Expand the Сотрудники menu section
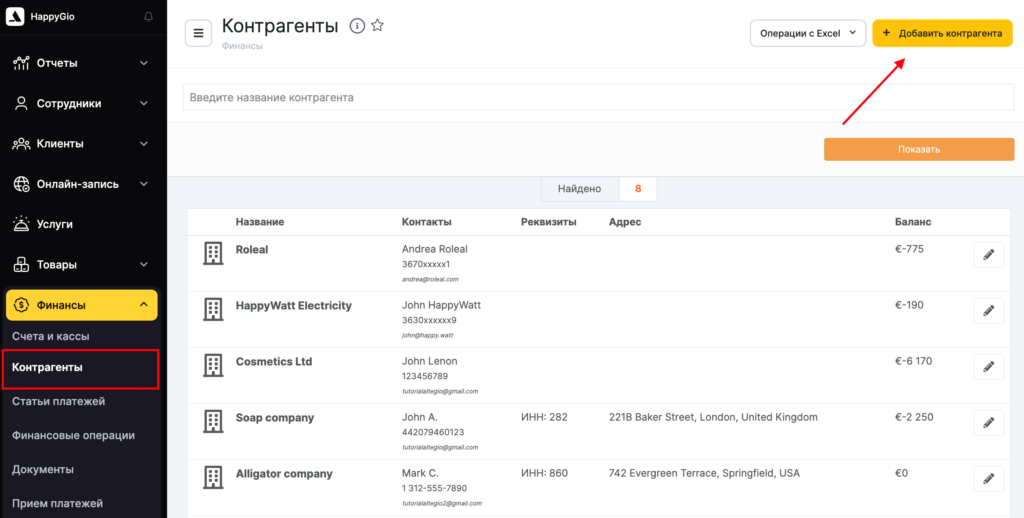 point(82,103)
